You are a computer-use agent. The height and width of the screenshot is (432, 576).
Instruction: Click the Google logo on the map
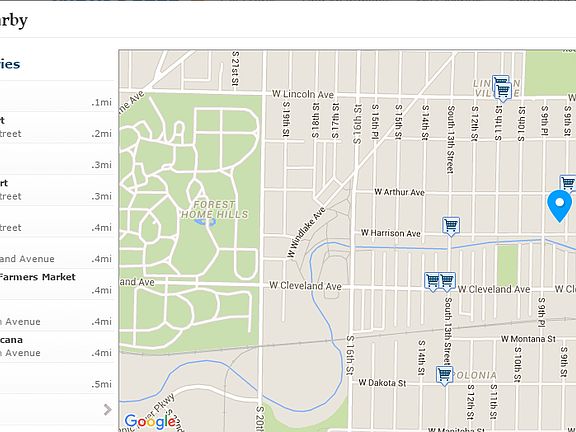click(150, 422)
